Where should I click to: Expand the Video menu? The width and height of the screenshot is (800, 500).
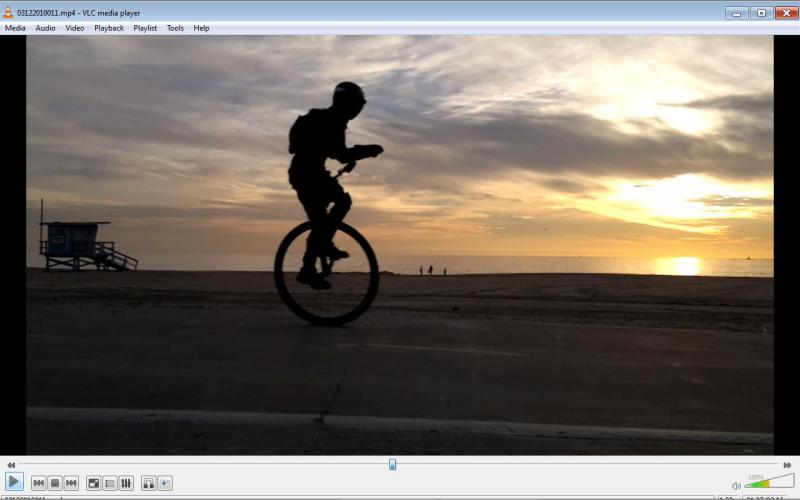[75, 28]
